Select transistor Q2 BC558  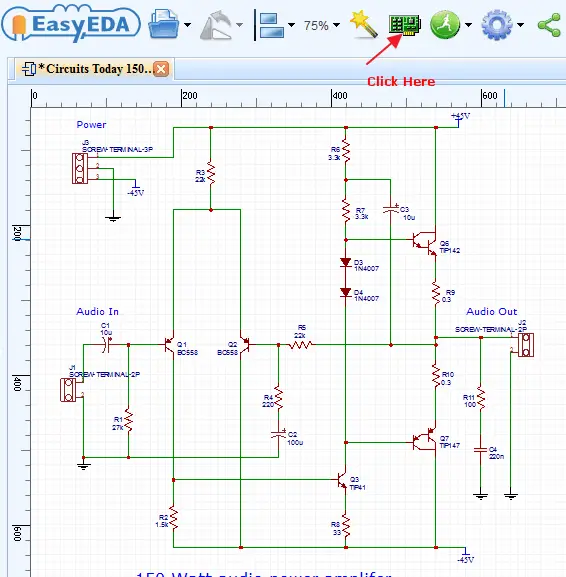click(246, 345)
